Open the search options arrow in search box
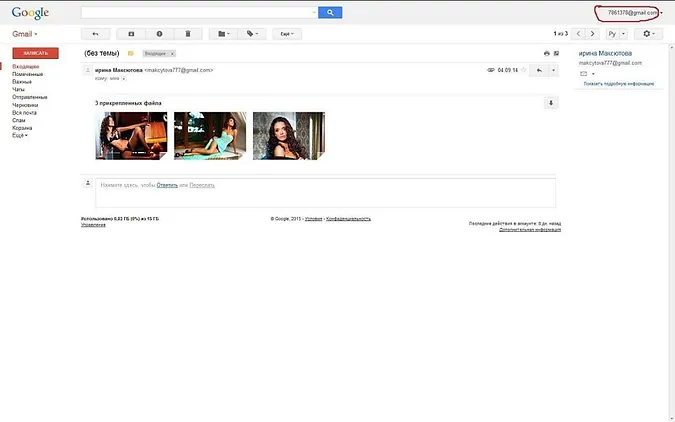Screen dimensions: 675x422 (314, 12)
